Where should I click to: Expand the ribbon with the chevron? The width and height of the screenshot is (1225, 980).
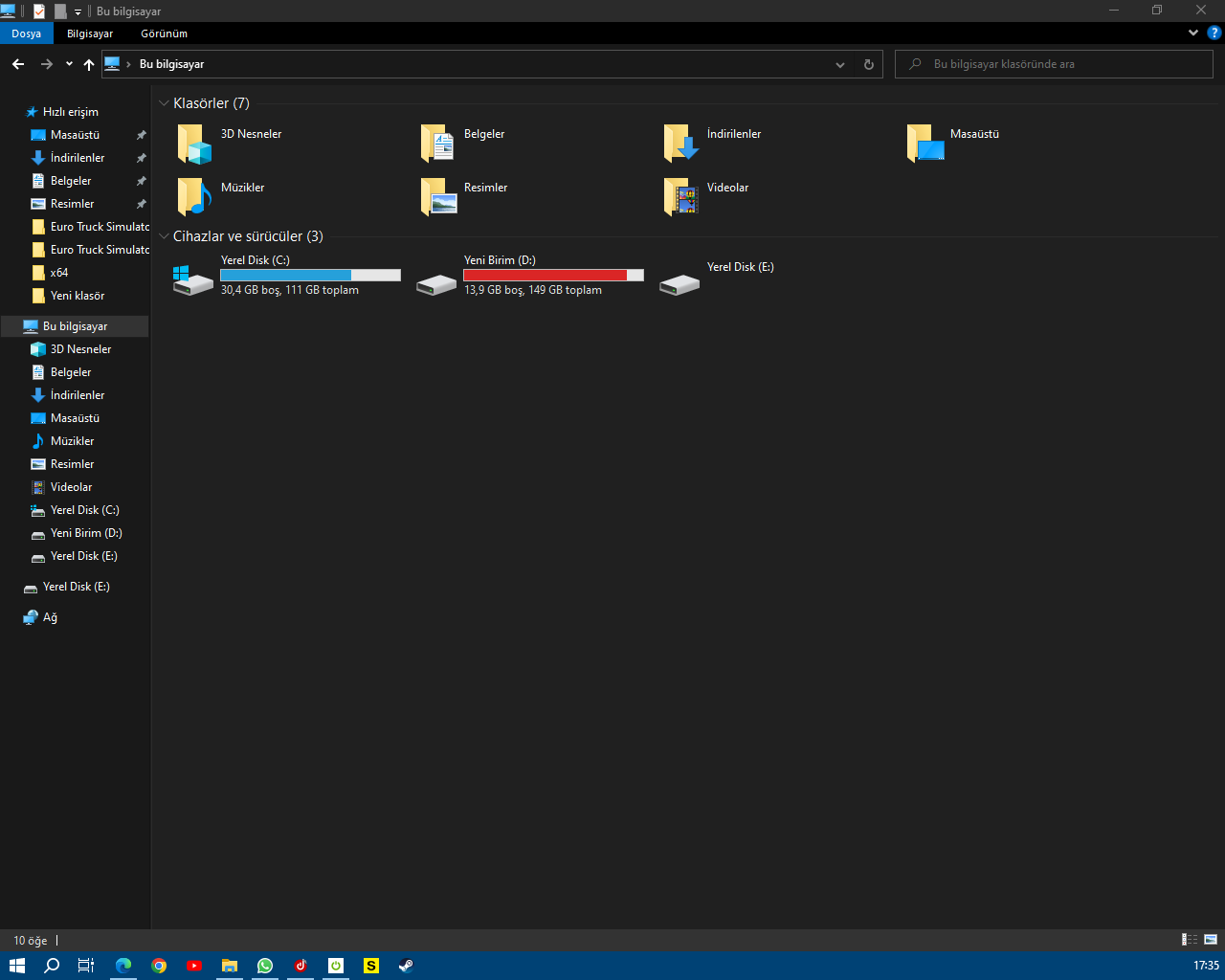click(x=1192, y=33)
